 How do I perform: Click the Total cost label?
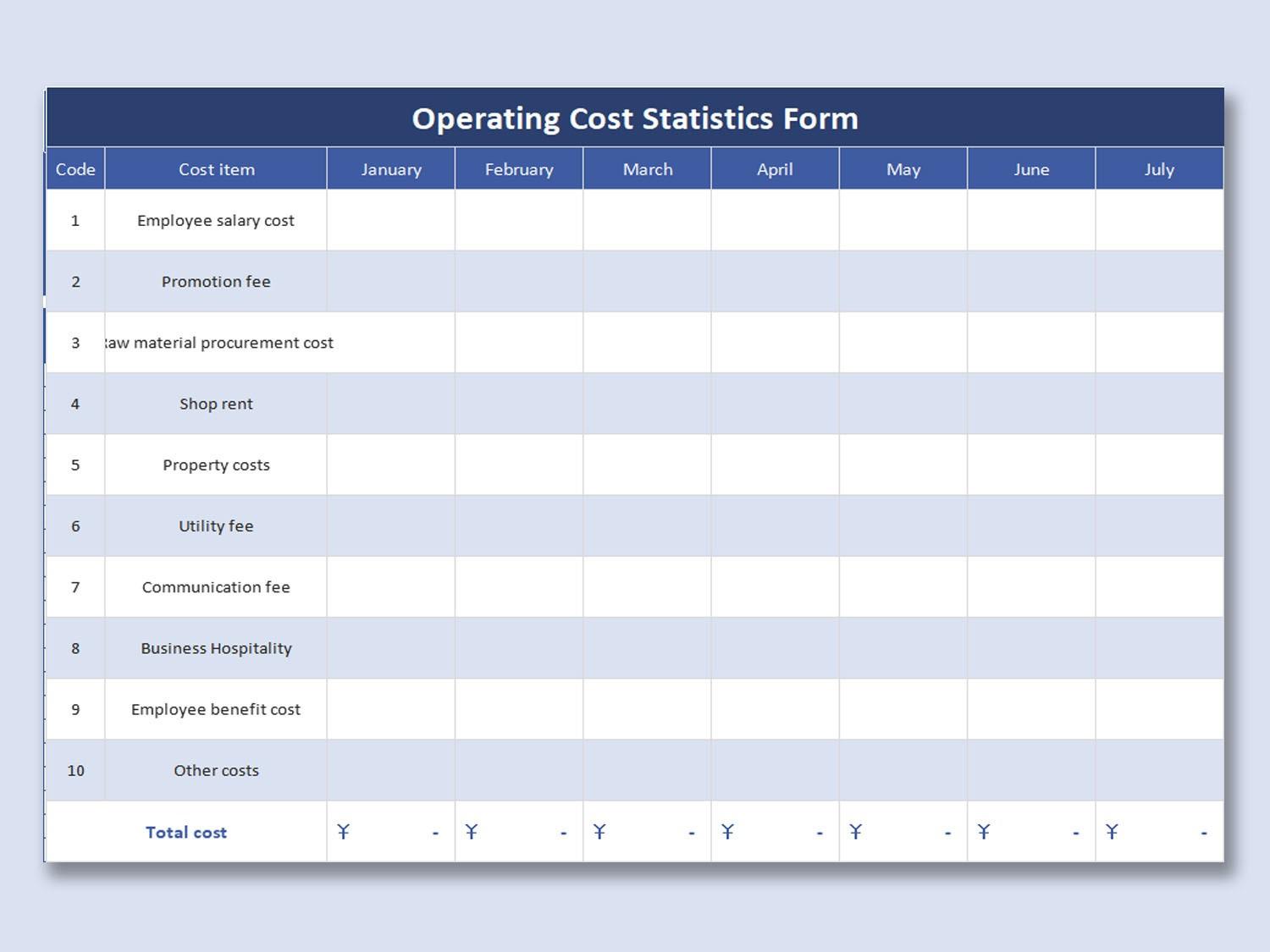click(186, 833)
